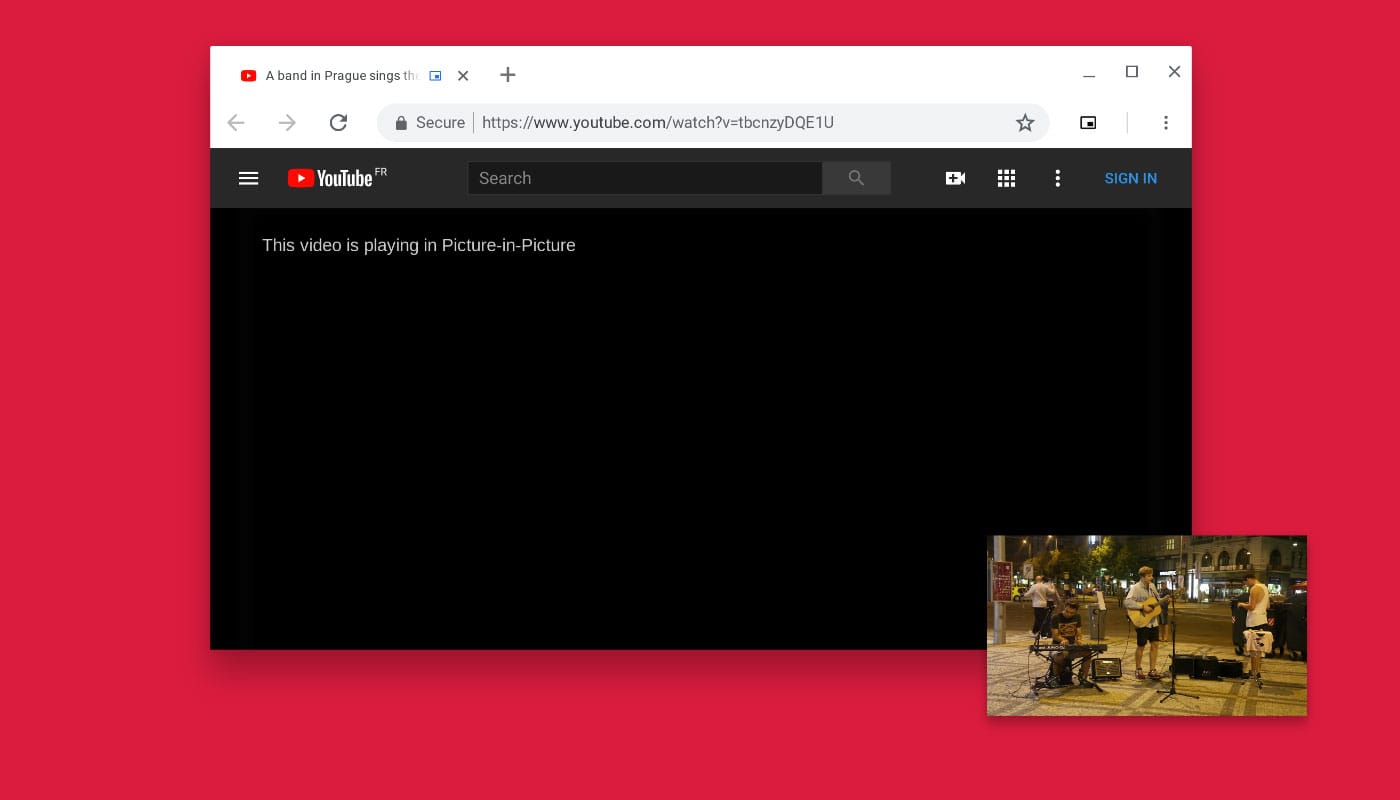
Task: Minimize the Chrome window
Action: pos(1089,75)
